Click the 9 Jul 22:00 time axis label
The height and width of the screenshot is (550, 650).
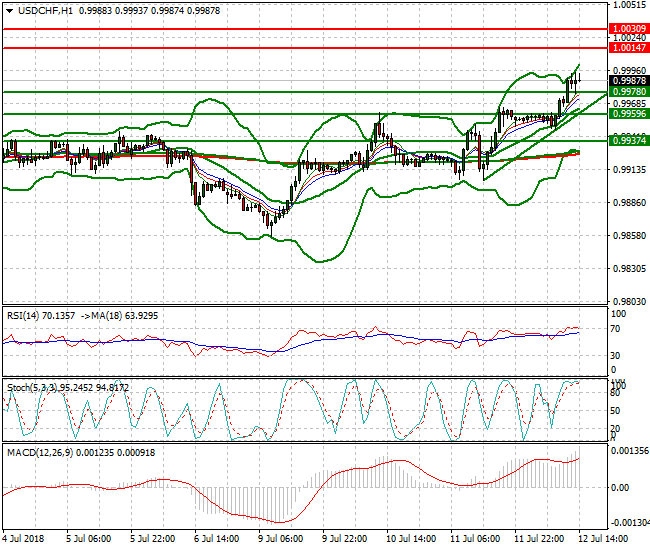(345, 539)
